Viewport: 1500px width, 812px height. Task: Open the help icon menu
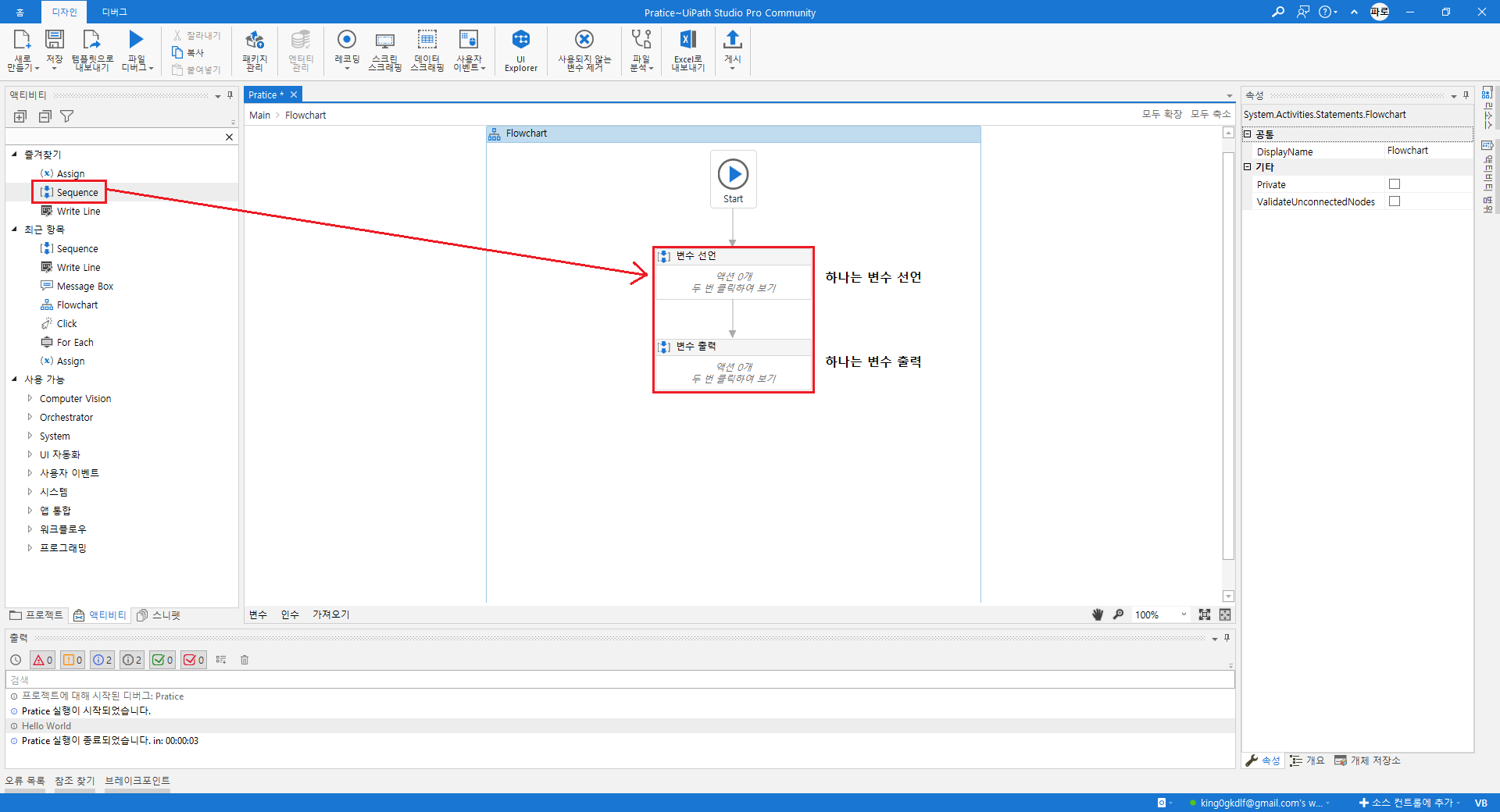[1326, 12]
